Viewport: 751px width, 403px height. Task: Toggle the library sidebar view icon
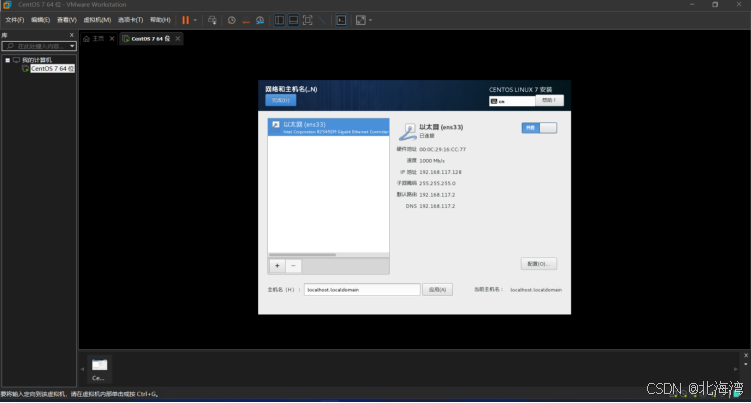tap(279, 20)
